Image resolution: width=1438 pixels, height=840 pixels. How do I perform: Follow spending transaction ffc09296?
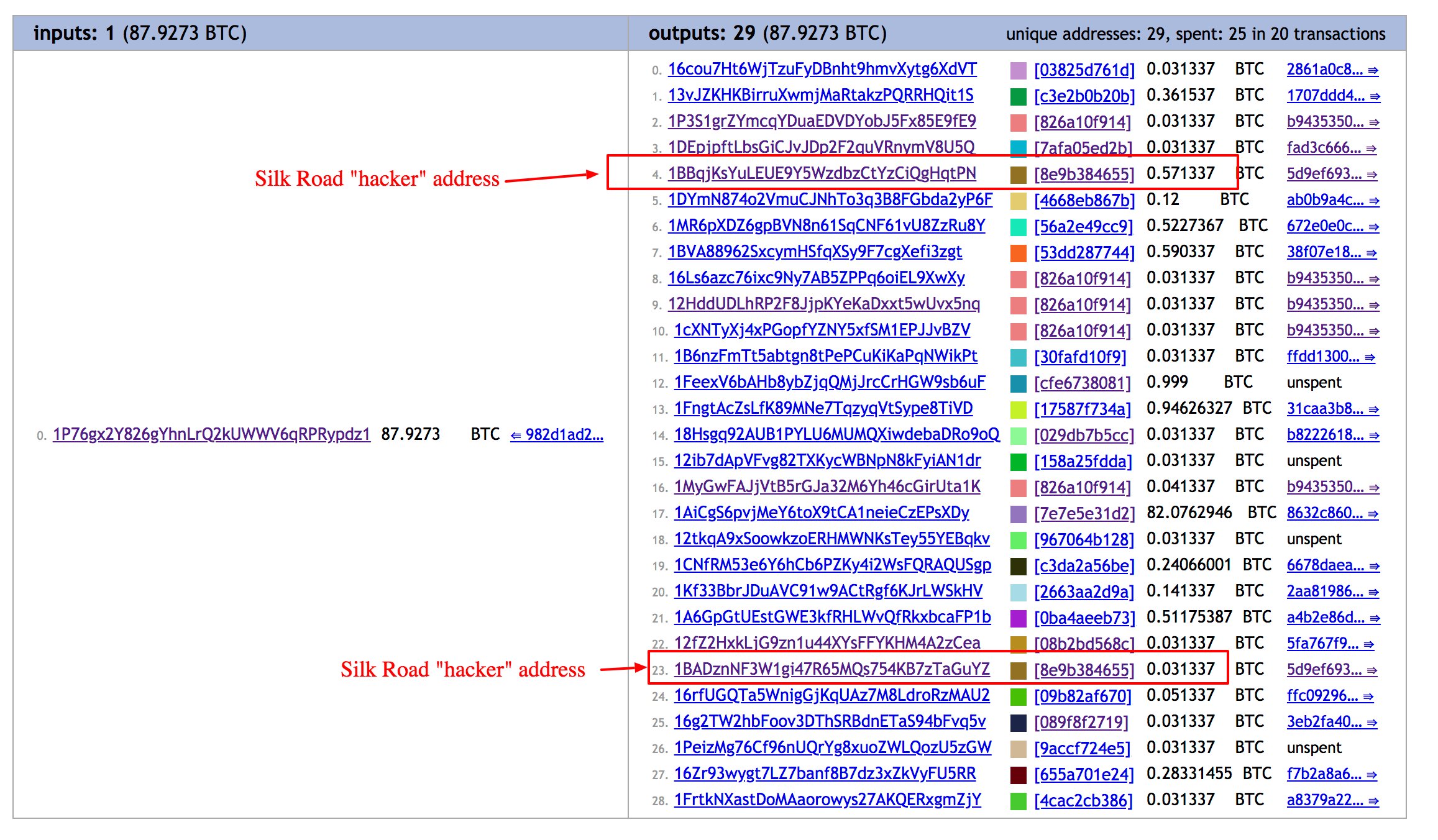pos(1330,695)
